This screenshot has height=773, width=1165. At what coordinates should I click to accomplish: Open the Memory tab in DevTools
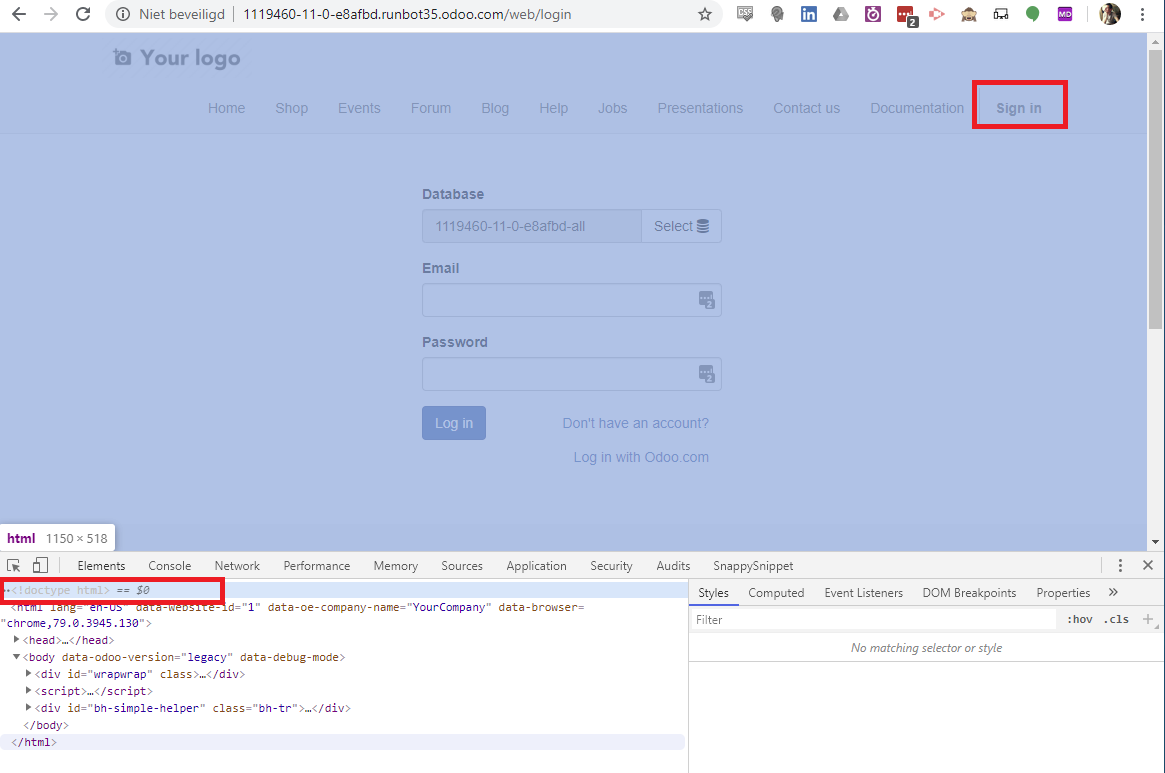tap(395, 566)
